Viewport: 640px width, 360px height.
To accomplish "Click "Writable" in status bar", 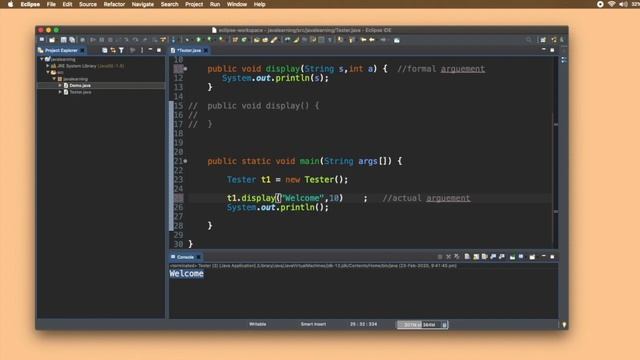I will pos(258,324).
